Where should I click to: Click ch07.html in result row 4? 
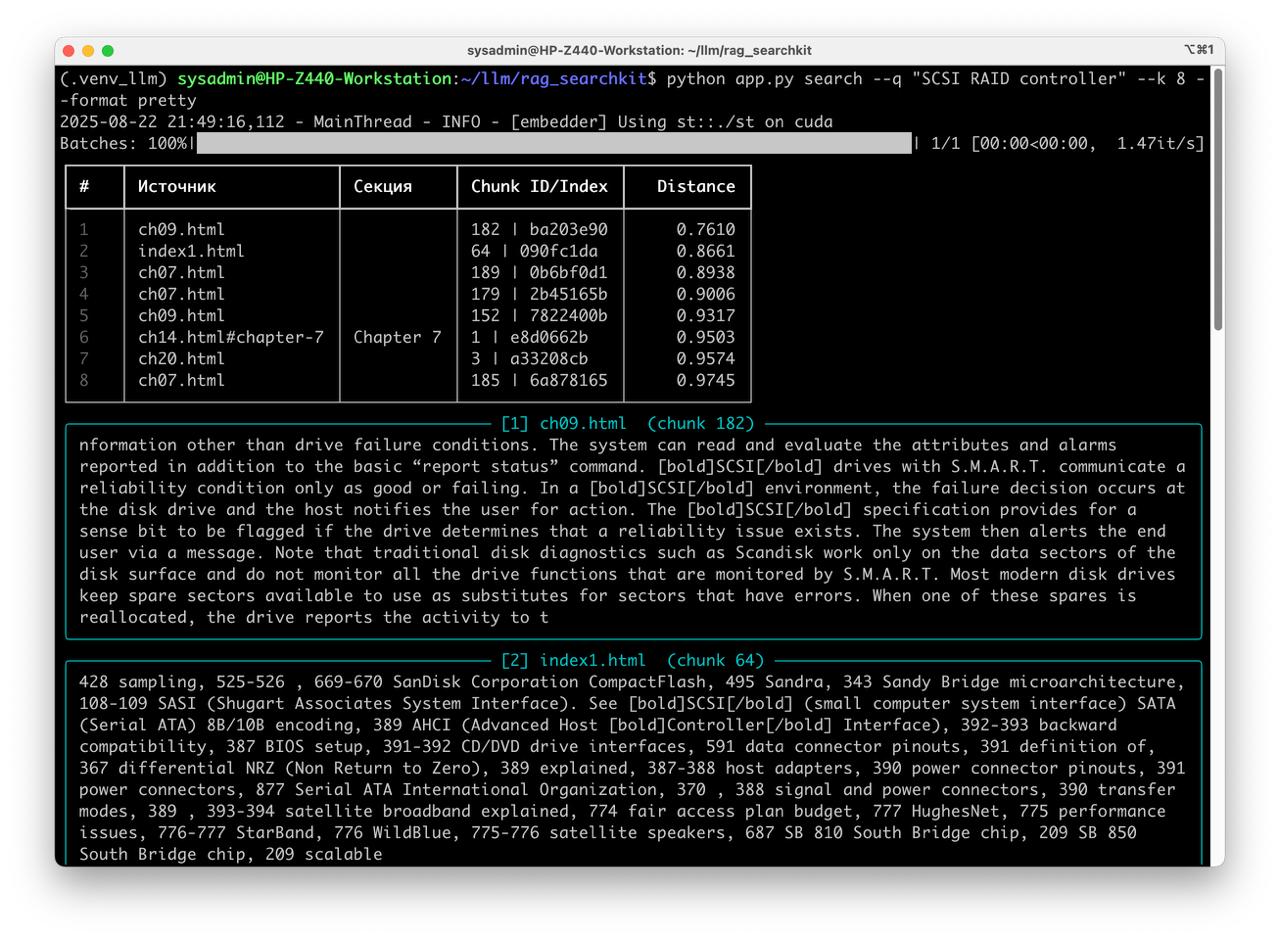point(181,294)
